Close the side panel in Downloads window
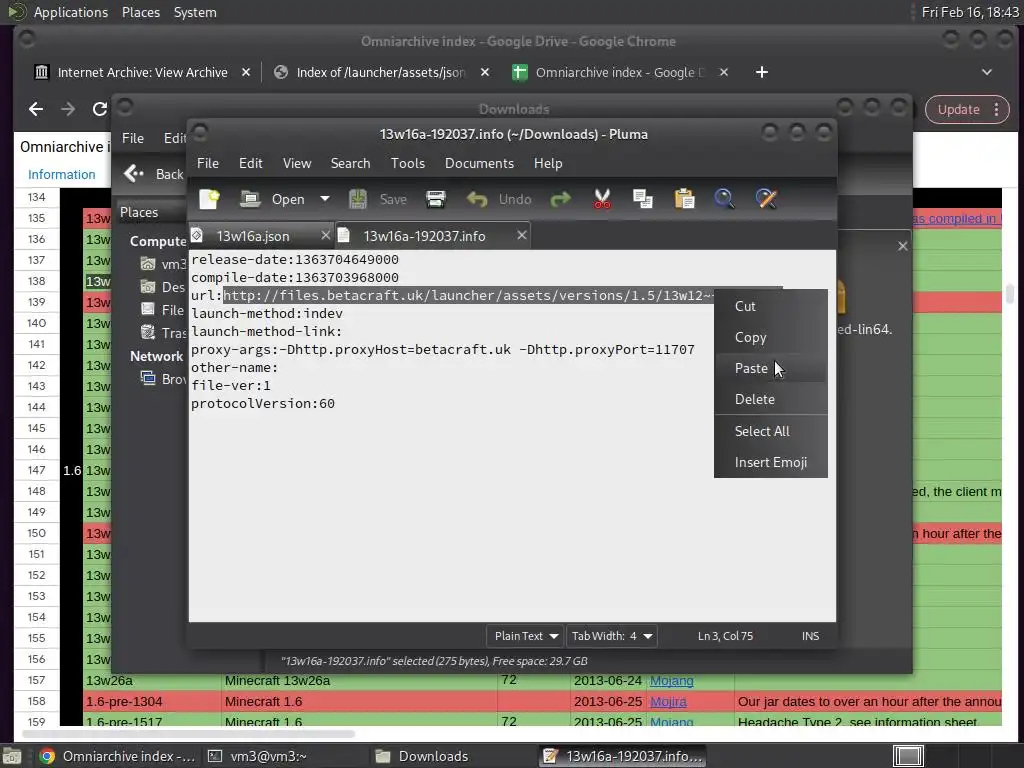Screen dimensions: 1024x768 [x=903, y=246]
